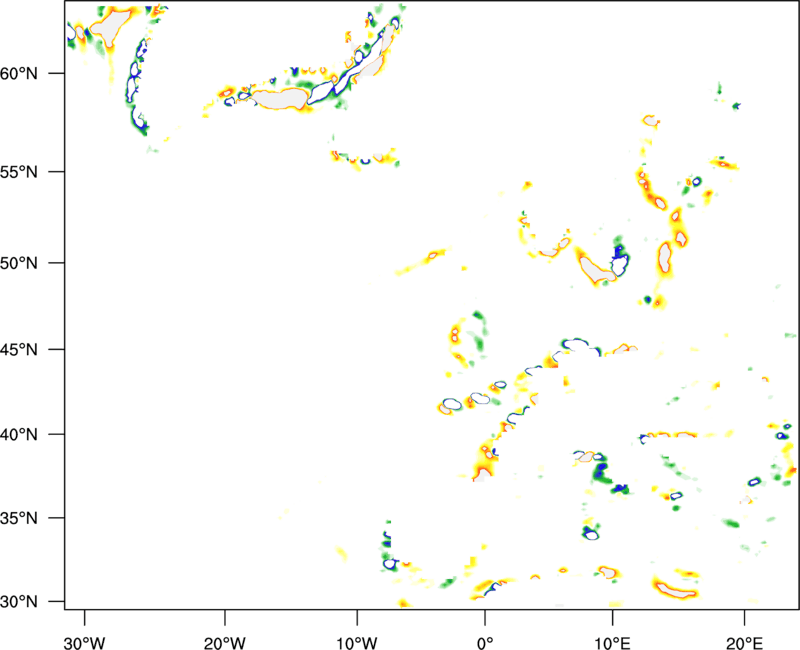Click the 35°N latitude label
This screenshot has width=800, height=650.
click(x=19, y=518)
